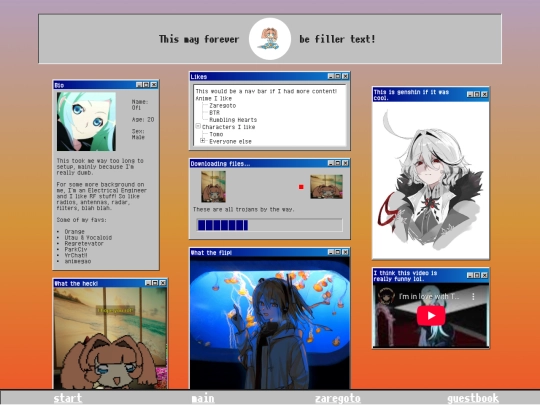
Task: Click the animegao favs item
Action: (x=78, y=261)
